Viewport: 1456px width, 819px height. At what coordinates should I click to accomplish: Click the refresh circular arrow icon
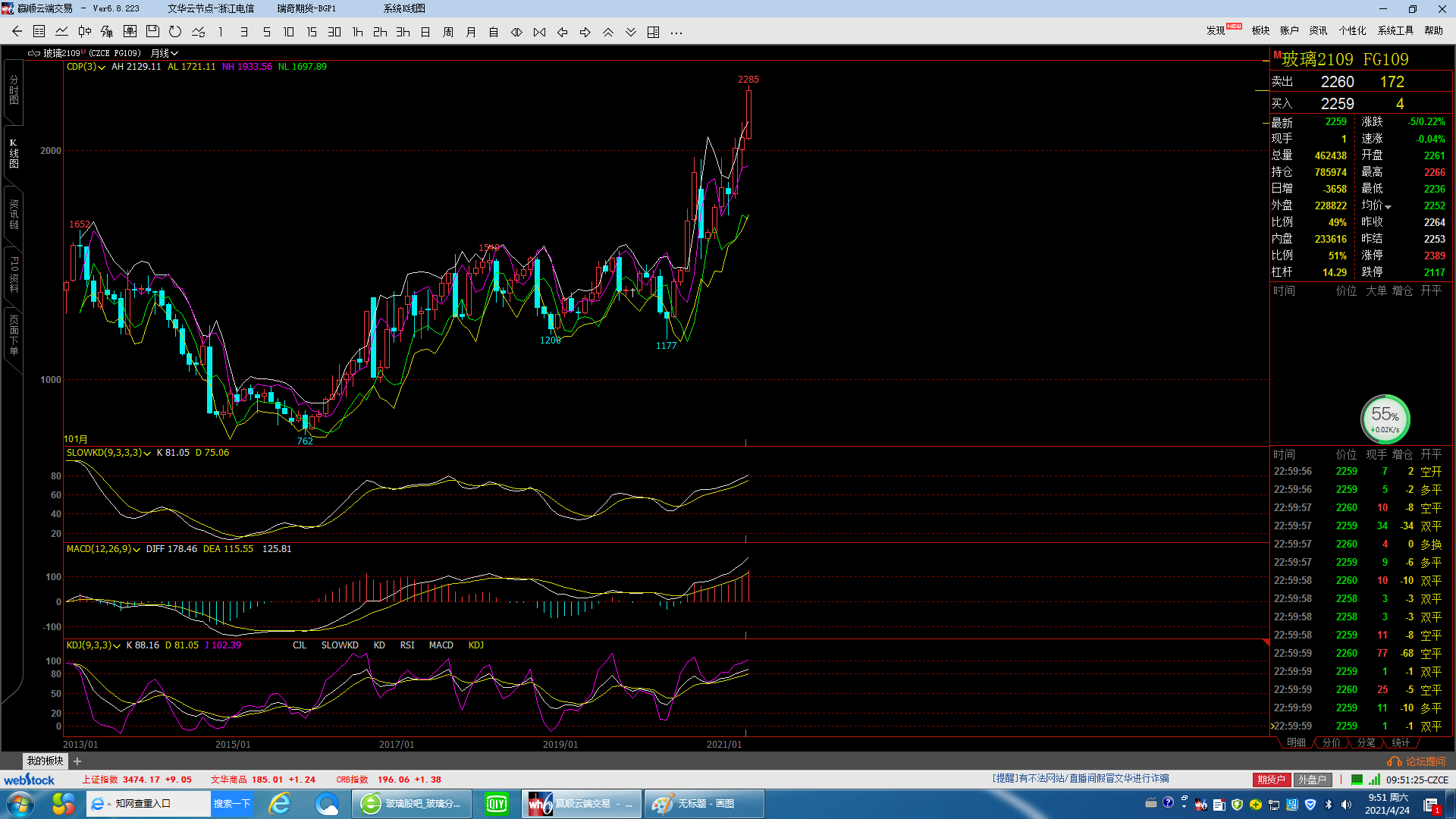point(175,32)
